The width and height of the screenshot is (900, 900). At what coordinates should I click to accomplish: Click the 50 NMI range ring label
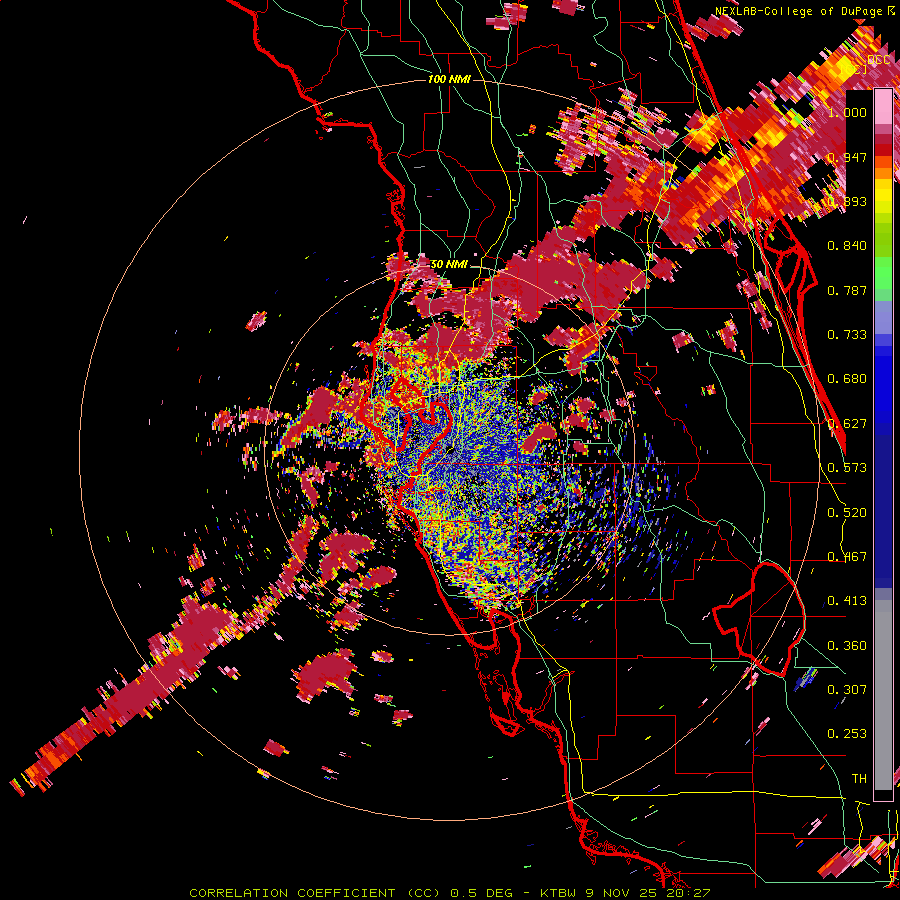tap(449, 264)
